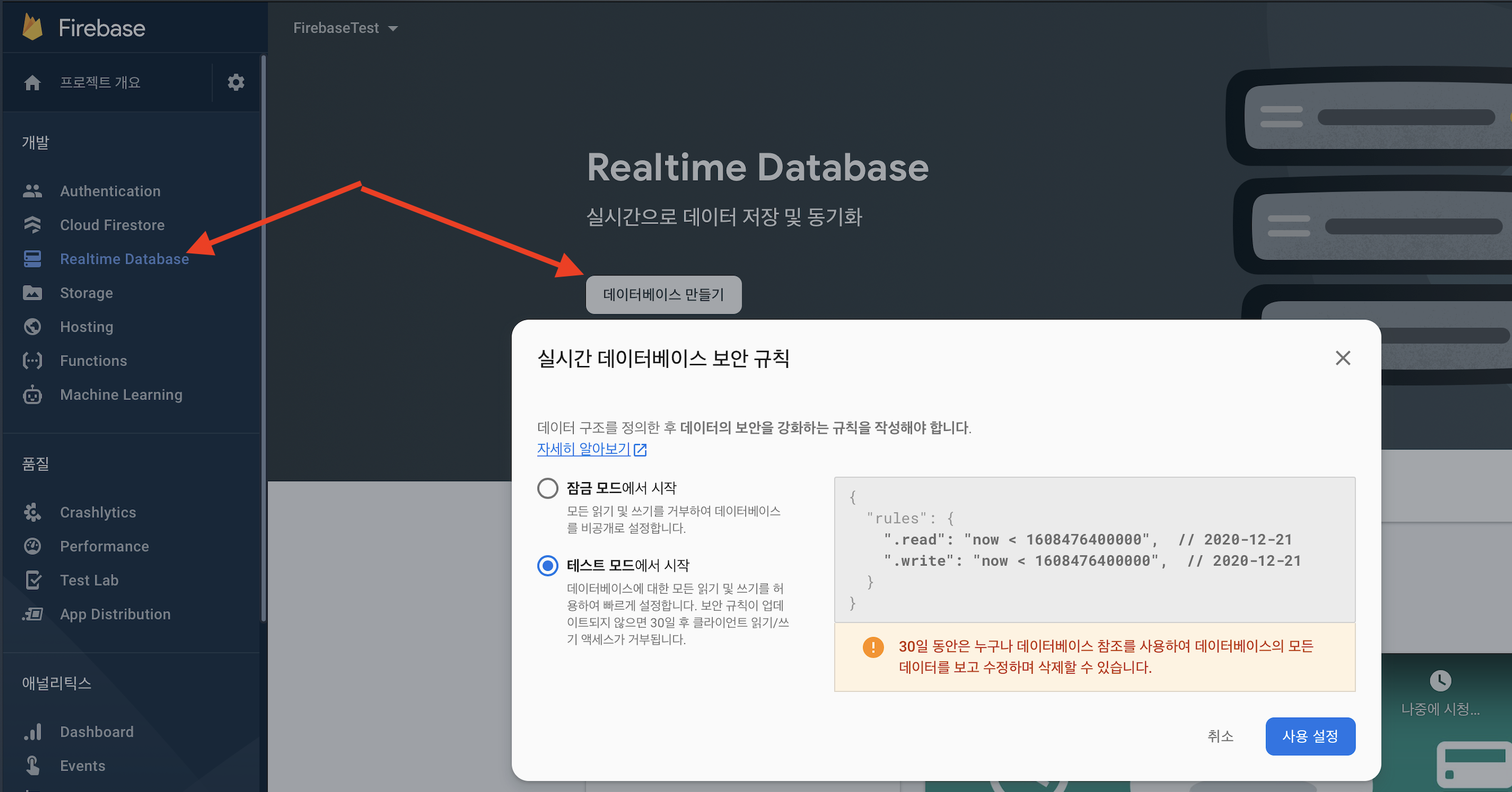The width and height of the screenshot is (1512, 792).
Task: Click the Cloud Firestore icon
Action: 32,225
